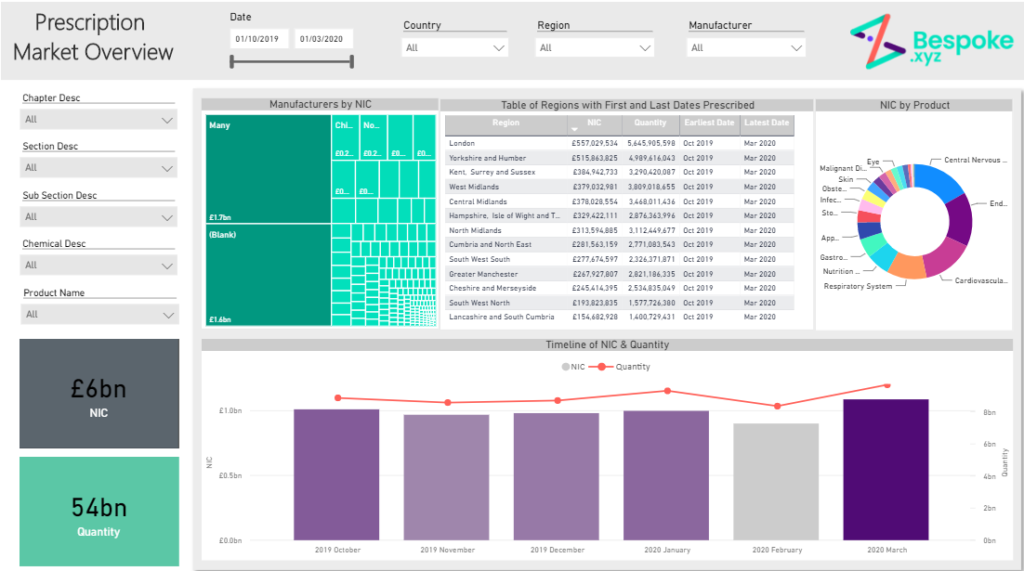Click London's NIC value £557,029,534

pyautogui.click(x=594, y=143)
